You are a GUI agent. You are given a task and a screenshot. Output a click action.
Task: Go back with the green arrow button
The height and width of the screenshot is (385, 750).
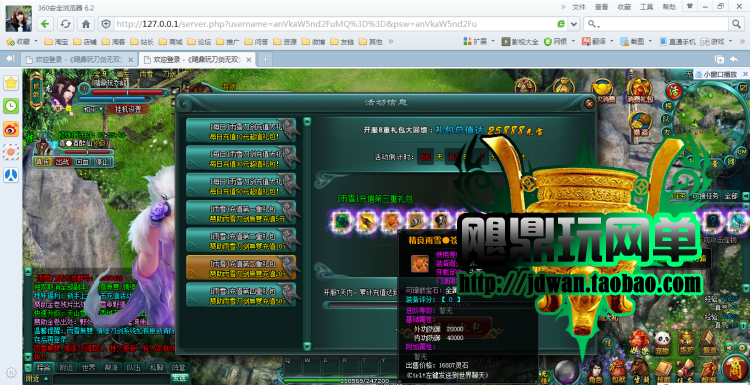(45, 24)
